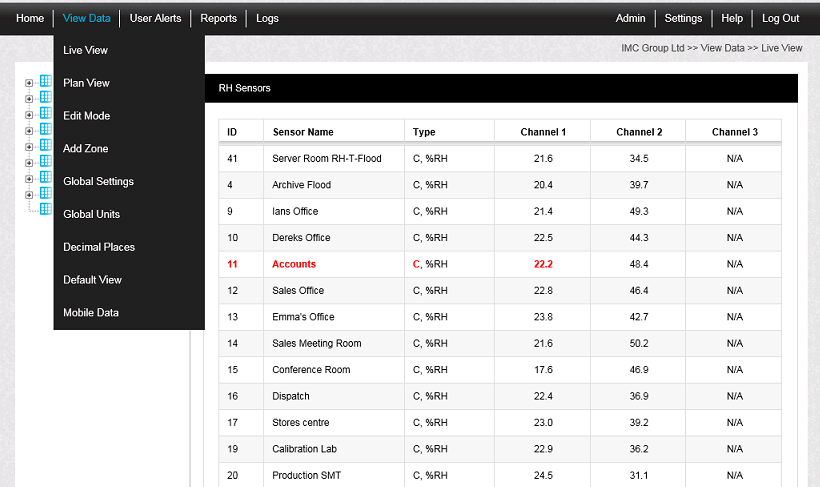Choose Plan View in the View Data menu
Screen dimensions: 820x487
[x=86, y=83]
